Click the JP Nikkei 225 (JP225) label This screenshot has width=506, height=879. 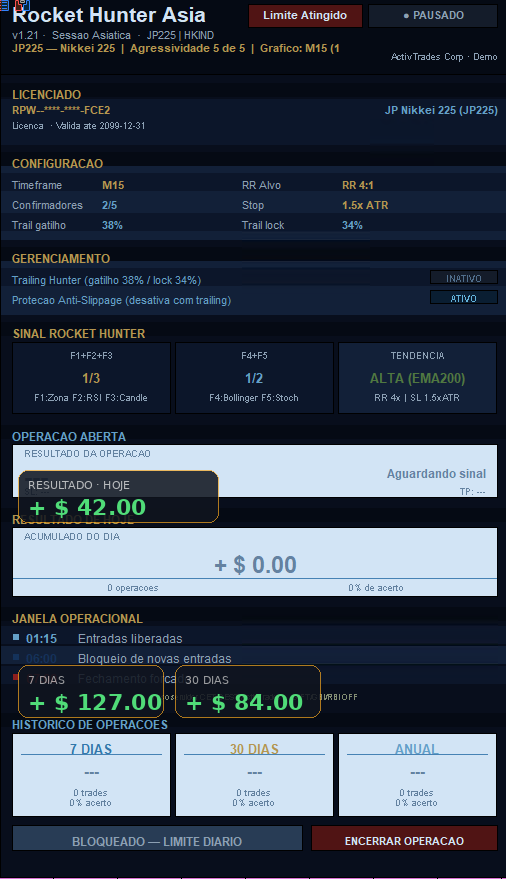tap(441, 110)
